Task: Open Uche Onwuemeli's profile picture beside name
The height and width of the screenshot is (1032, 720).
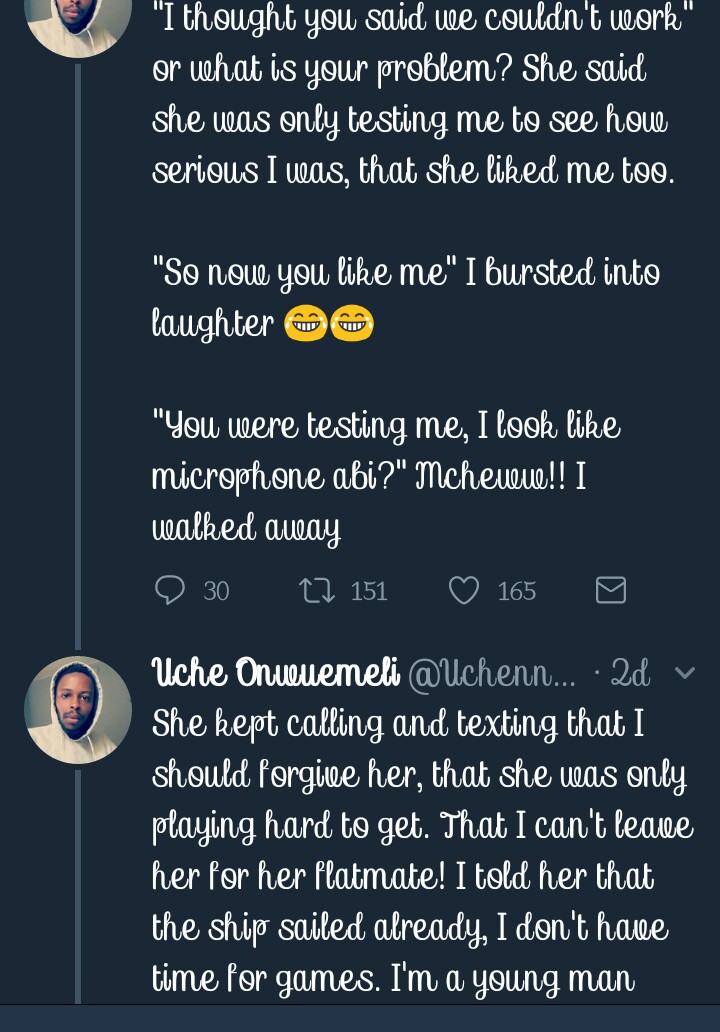Action: coord(78,709)
